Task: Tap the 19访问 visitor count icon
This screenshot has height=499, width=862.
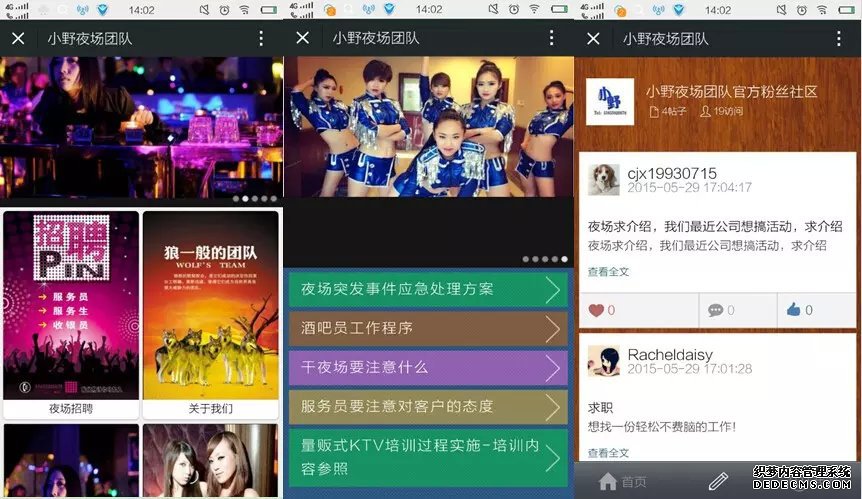Action: click(705, 112)
